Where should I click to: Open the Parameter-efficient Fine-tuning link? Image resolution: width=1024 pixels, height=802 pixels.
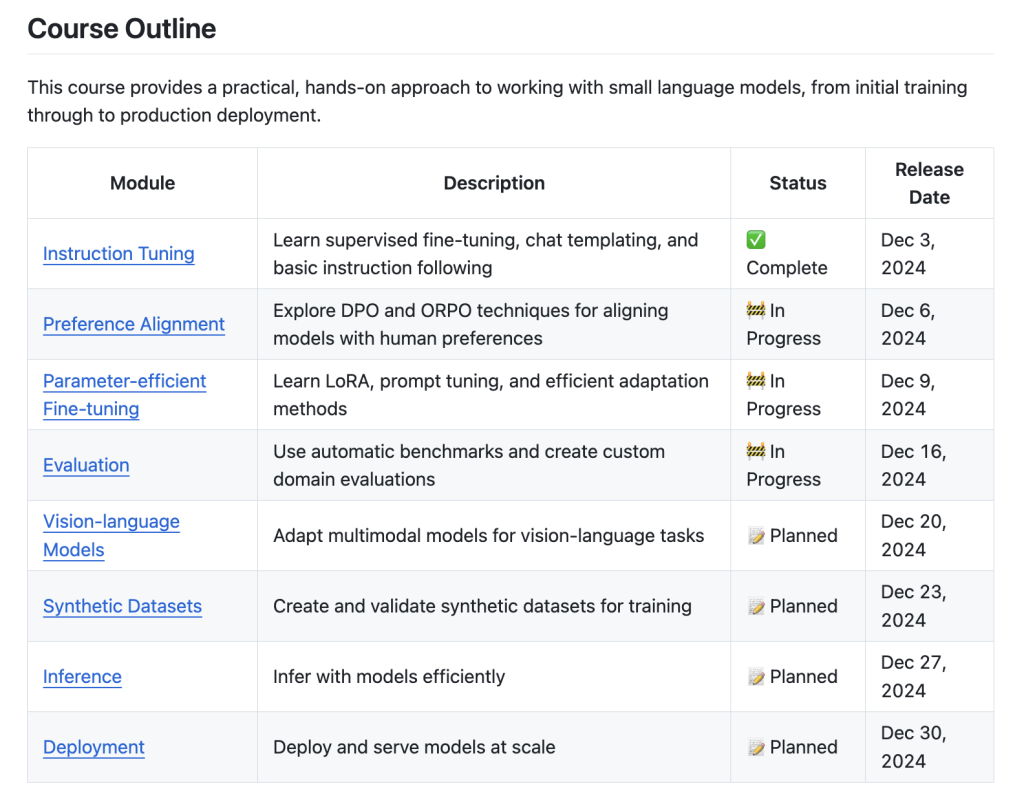(125, 394)
